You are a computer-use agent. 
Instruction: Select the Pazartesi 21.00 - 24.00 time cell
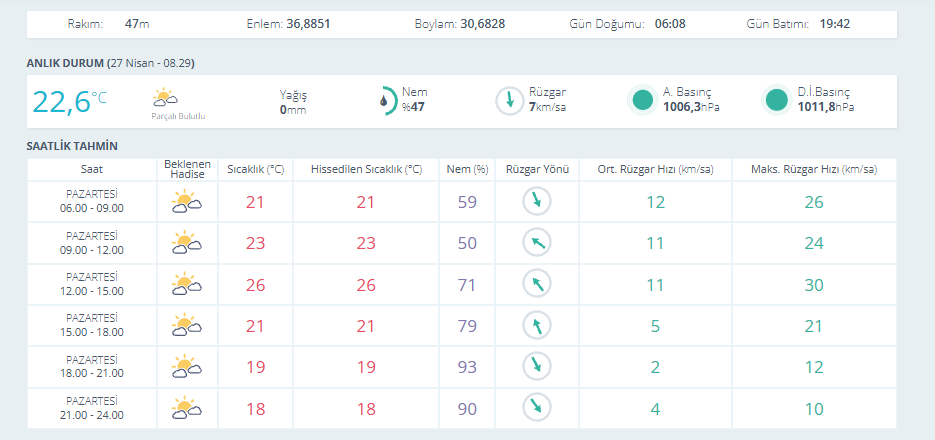tap(92, 407)
